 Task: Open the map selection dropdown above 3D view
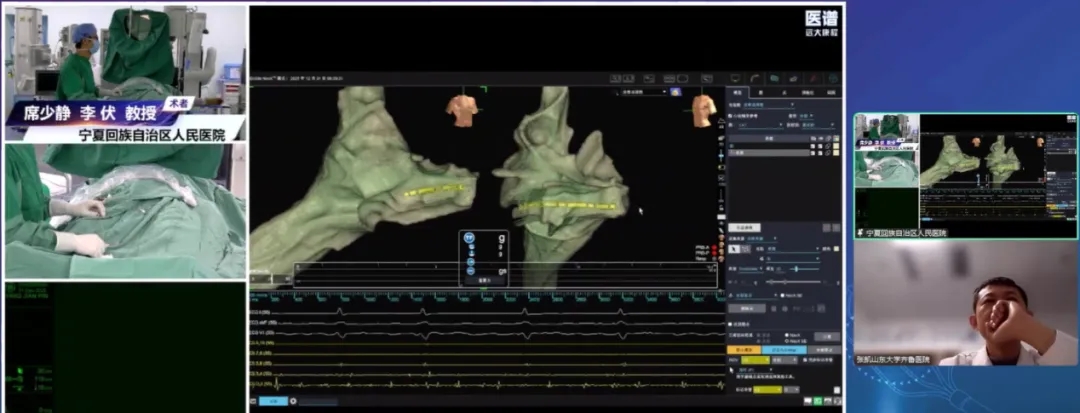click(x=644, y=92)
